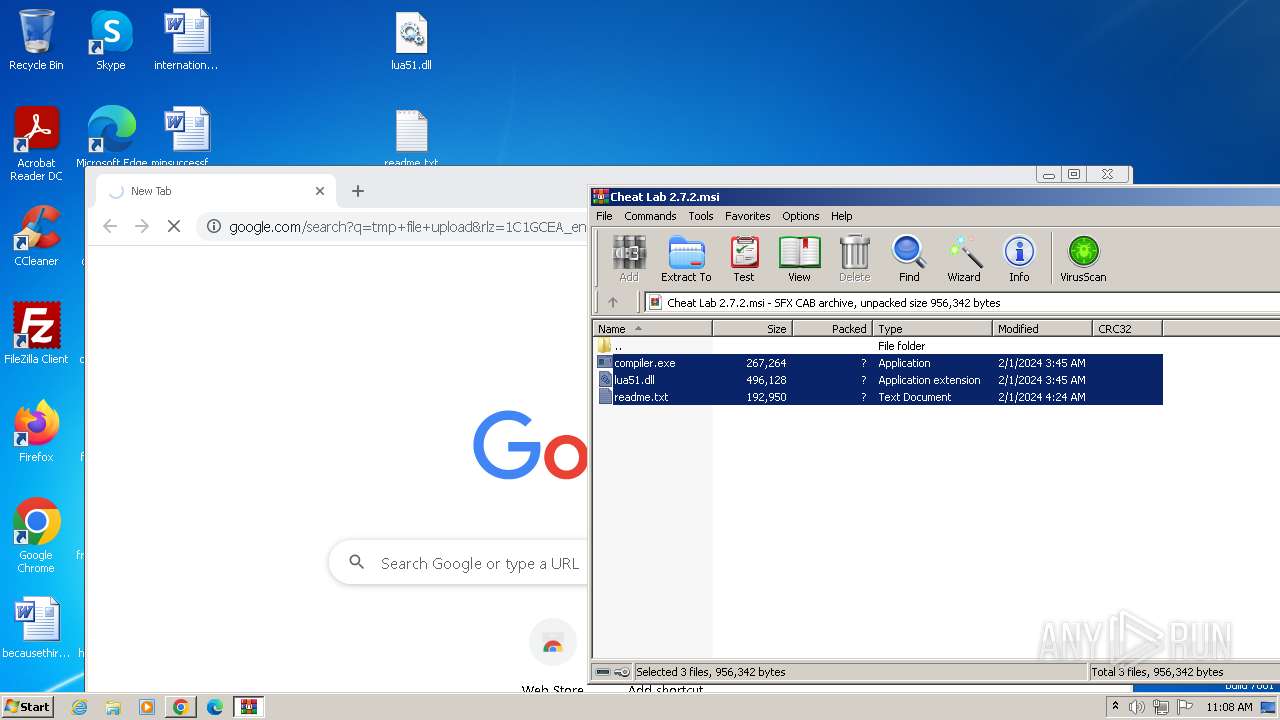Image resolution: width=1280 pixels, height=720 pixels.
Task: Stop loading the Chrome page
Action: (174, 227)
